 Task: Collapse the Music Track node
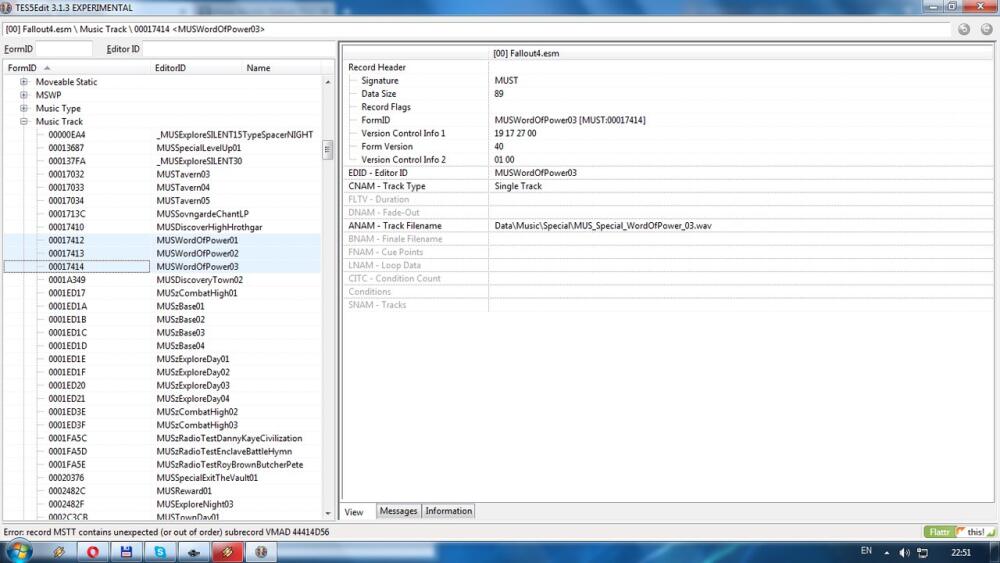pos(24,121)
